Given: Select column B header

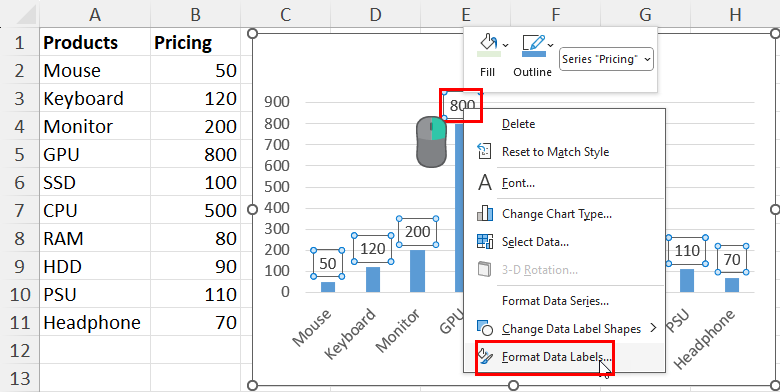Looking at the screenshot, I should point(195,14).
